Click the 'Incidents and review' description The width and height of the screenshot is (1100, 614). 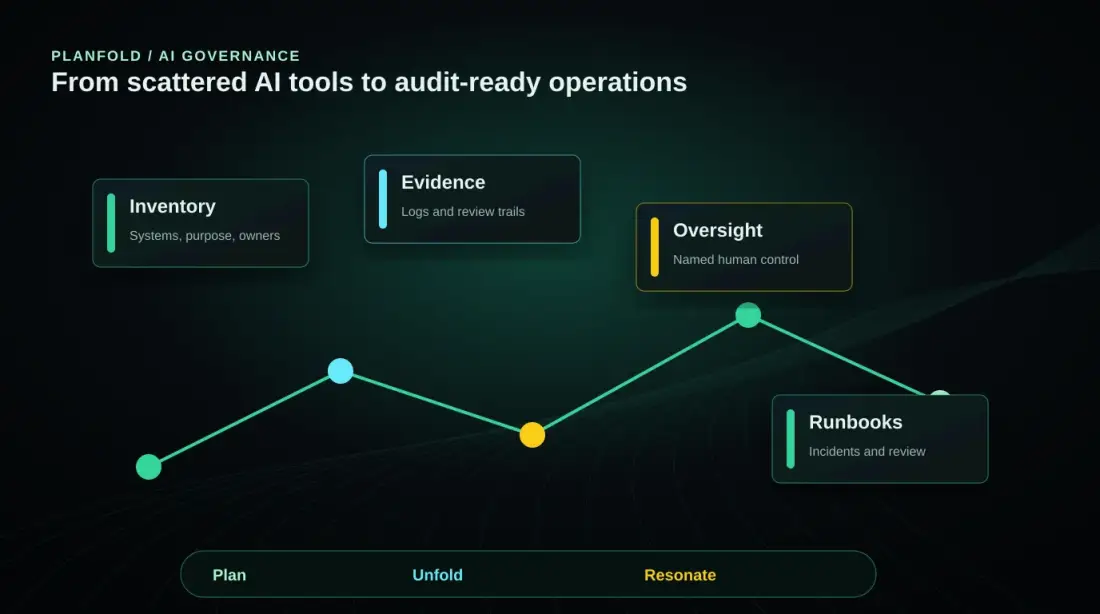[867, 451]
